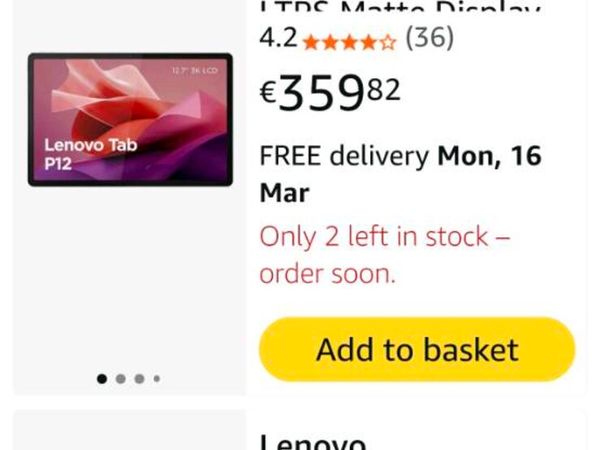This screenshot has height=450, width=600.
Task: Click the 4.2 rating score
Action: [x=278, y=38]
